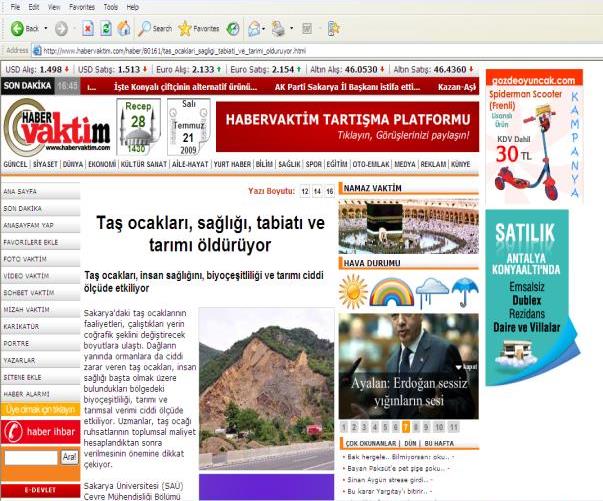Image resolution: width=603 pixels, height=501 pixels.
Task: Click the Habervaktim site logo
Action: click(57, 127)
